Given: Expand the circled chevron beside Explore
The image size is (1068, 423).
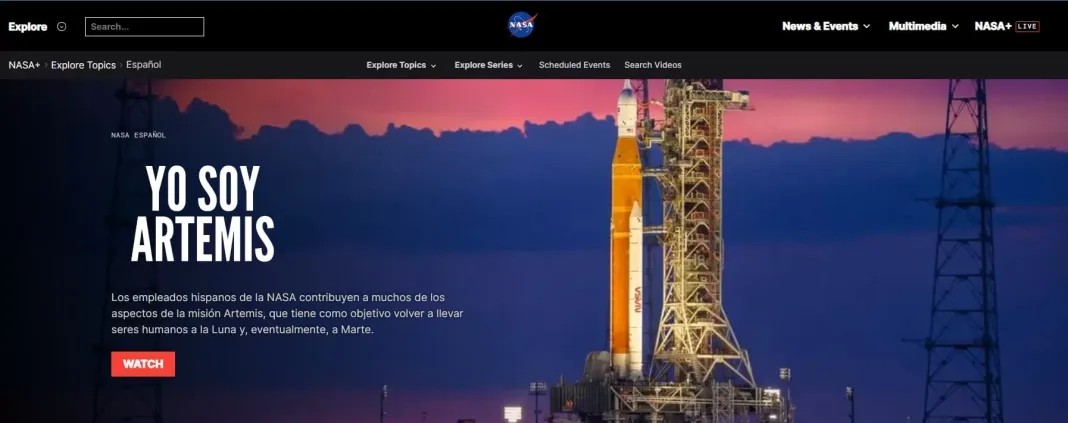Looking at the screenshot, I should click(x=62, y=27).
